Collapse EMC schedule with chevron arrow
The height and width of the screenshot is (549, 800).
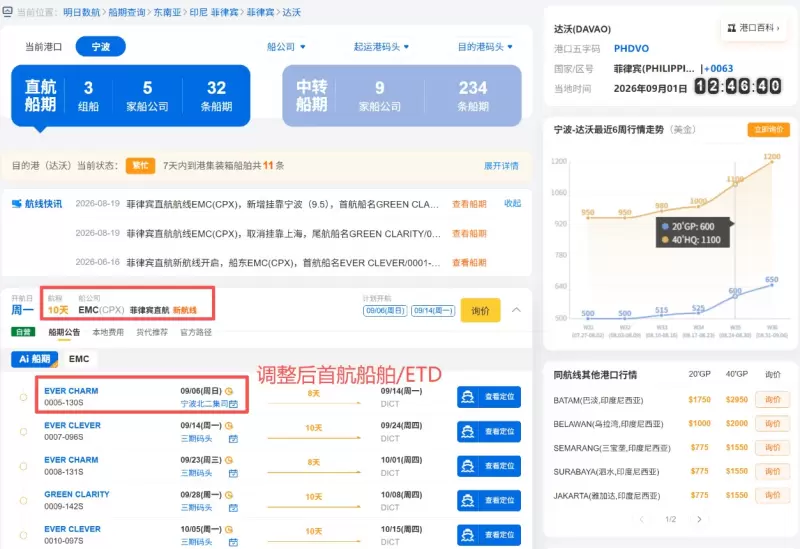(516, 310)
